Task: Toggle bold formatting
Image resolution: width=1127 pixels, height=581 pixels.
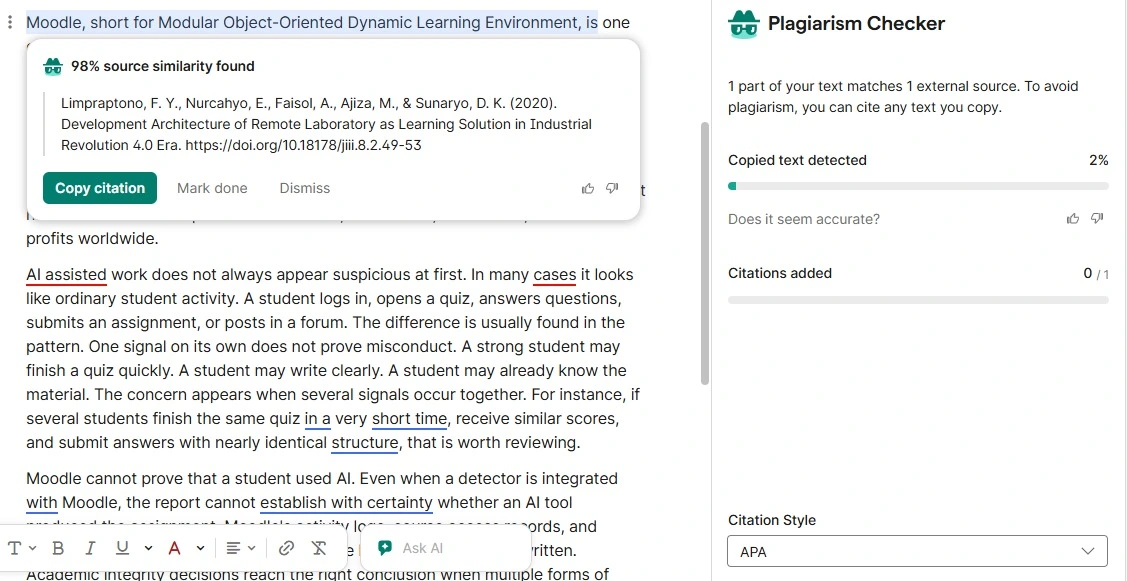Action: point(58,549)
